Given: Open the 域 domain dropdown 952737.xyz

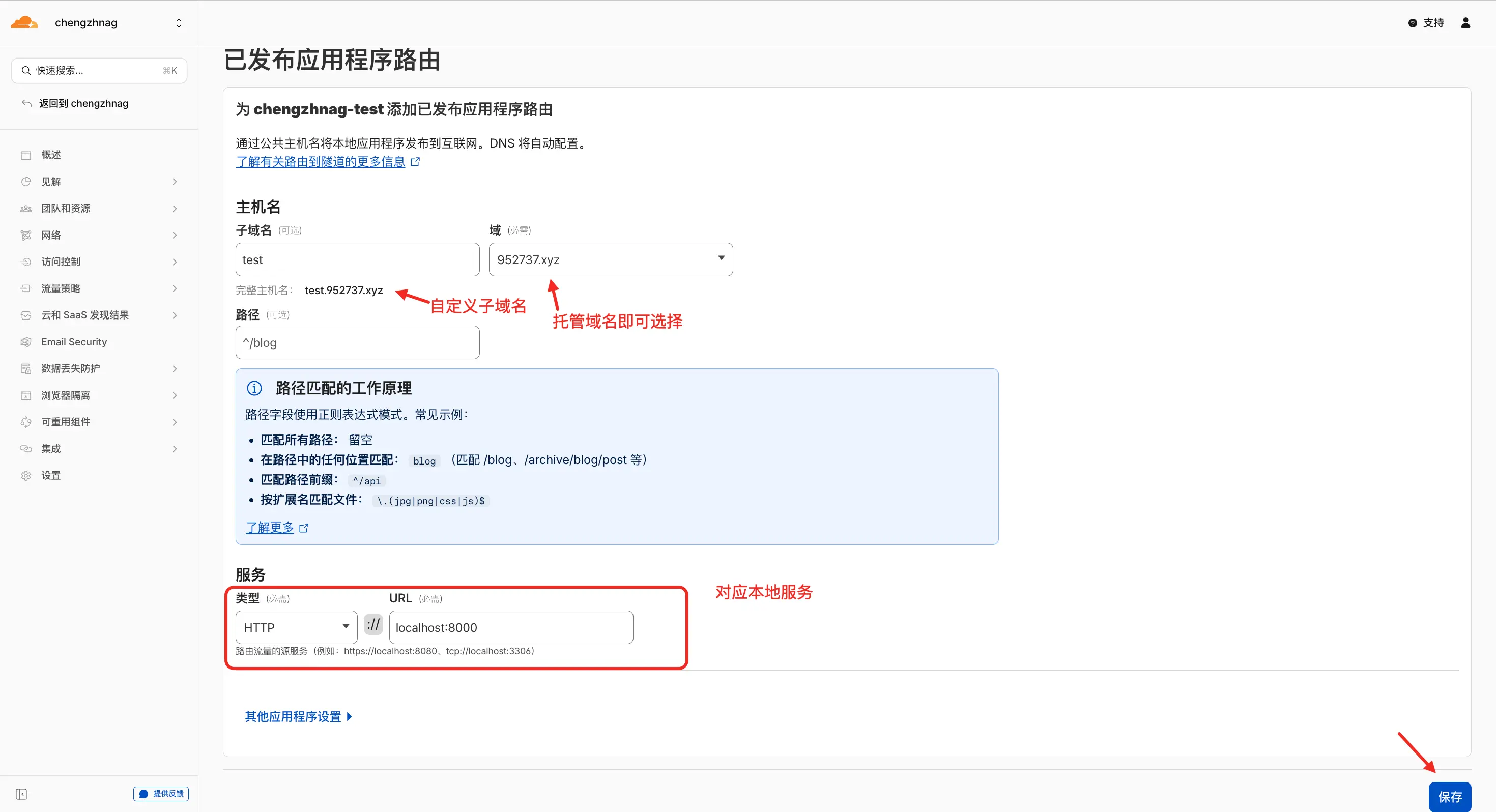Looking at the screenshot, I should (611, 259).
